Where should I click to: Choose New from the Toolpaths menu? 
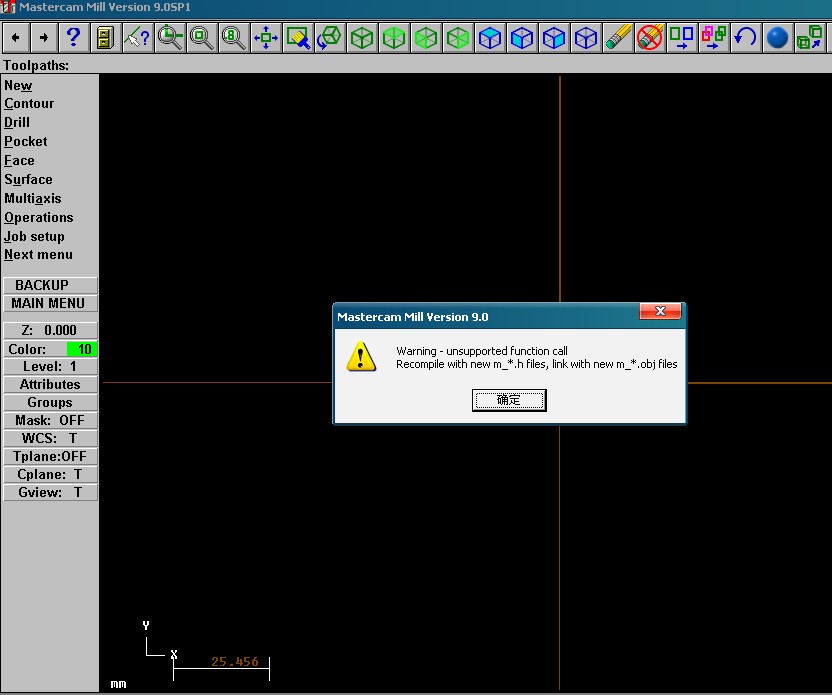pyautogui.click(x=18, y=85)
